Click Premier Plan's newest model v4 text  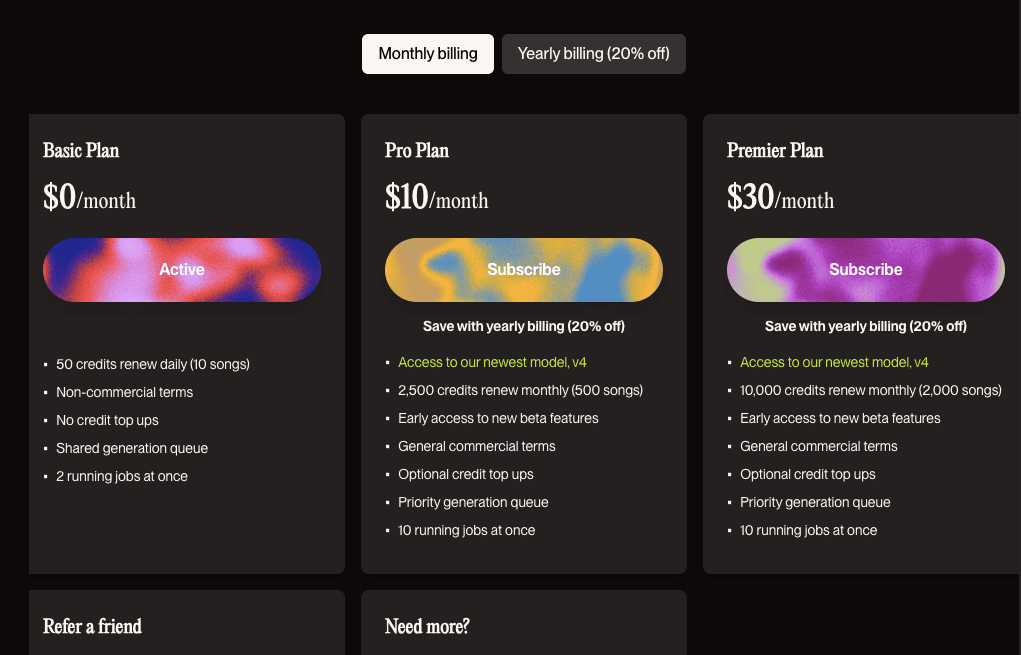(834, 363)
